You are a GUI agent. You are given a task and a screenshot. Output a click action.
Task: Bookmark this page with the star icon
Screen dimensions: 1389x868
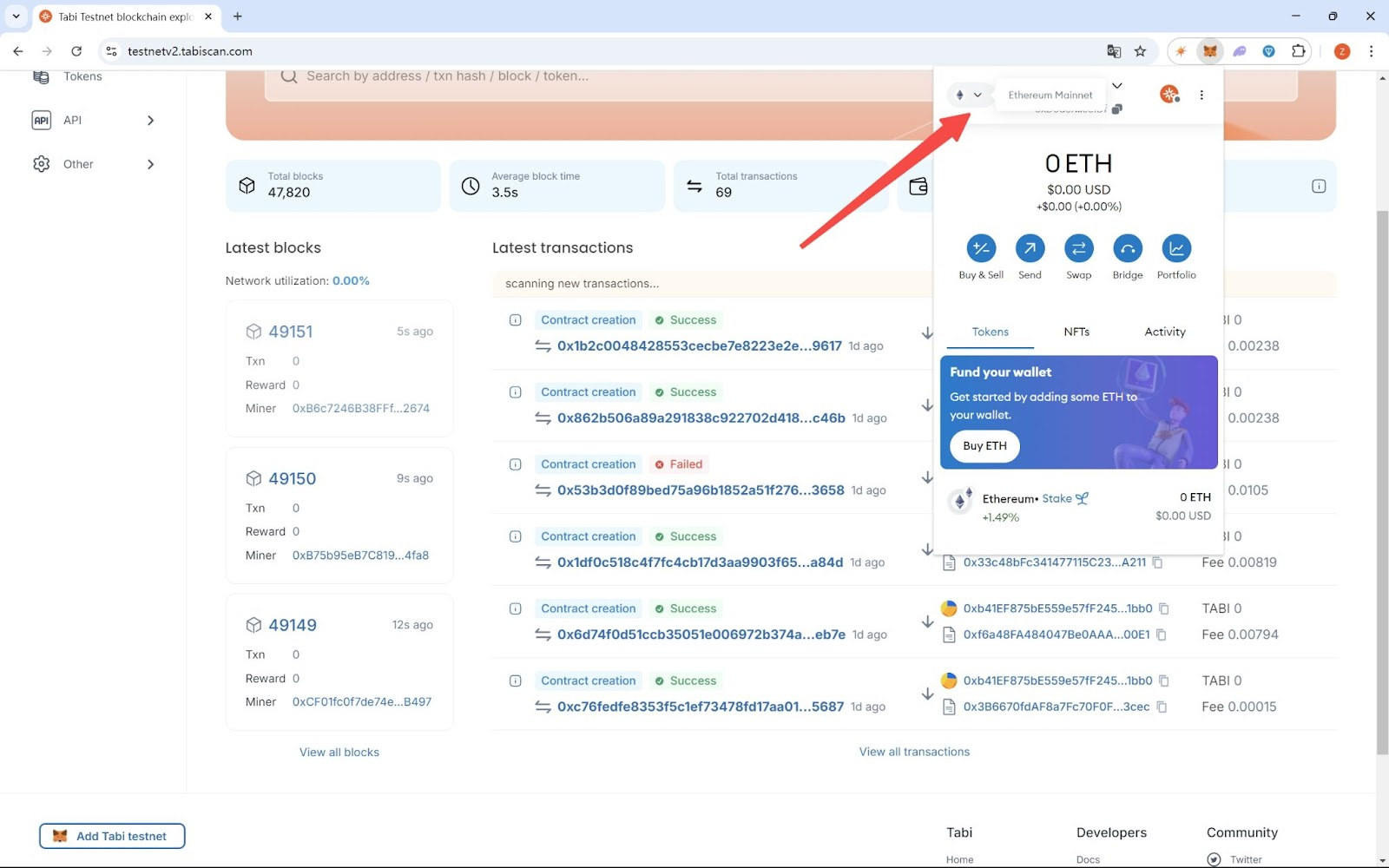point(1141,51)
